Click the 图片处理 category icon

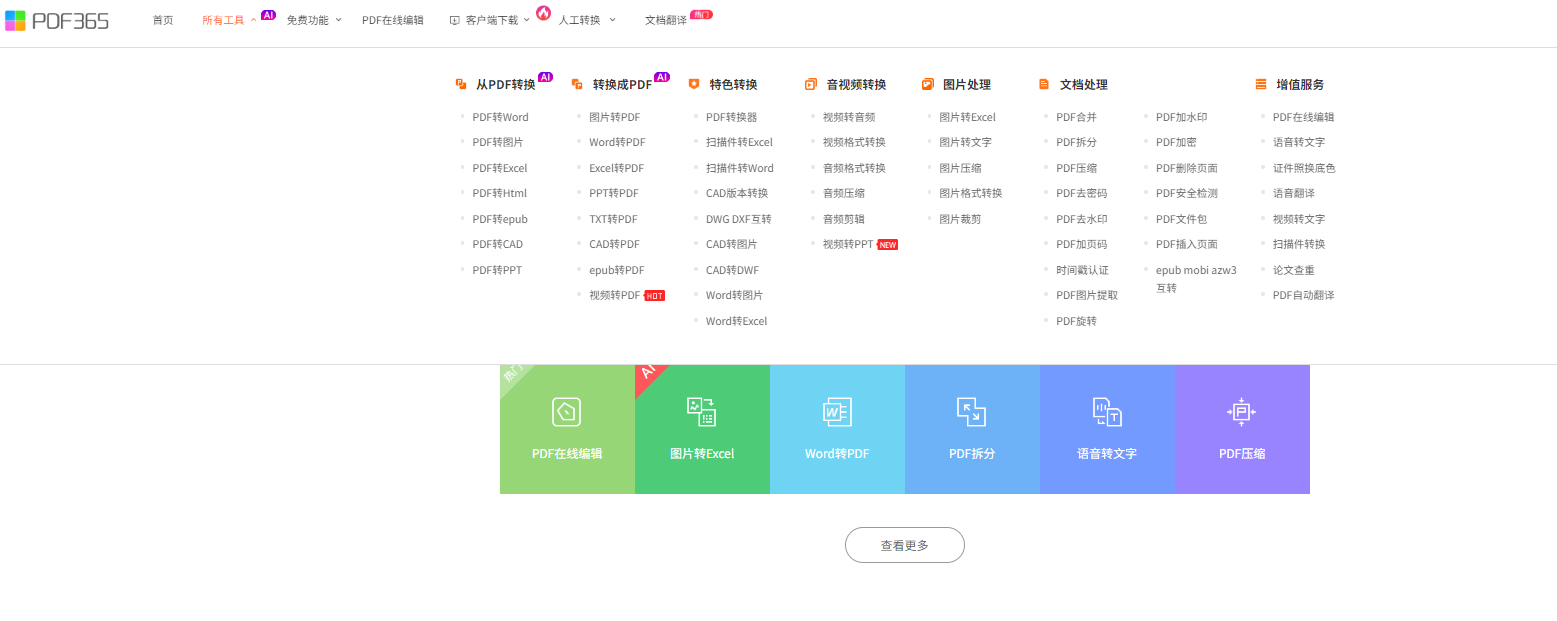click(x=927, y=85)
